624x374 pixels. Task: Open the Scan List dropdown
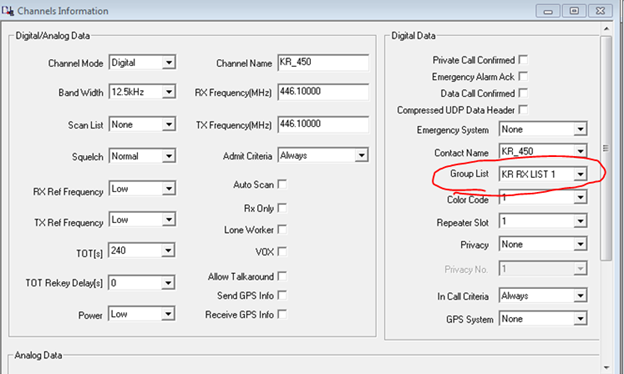169,125
